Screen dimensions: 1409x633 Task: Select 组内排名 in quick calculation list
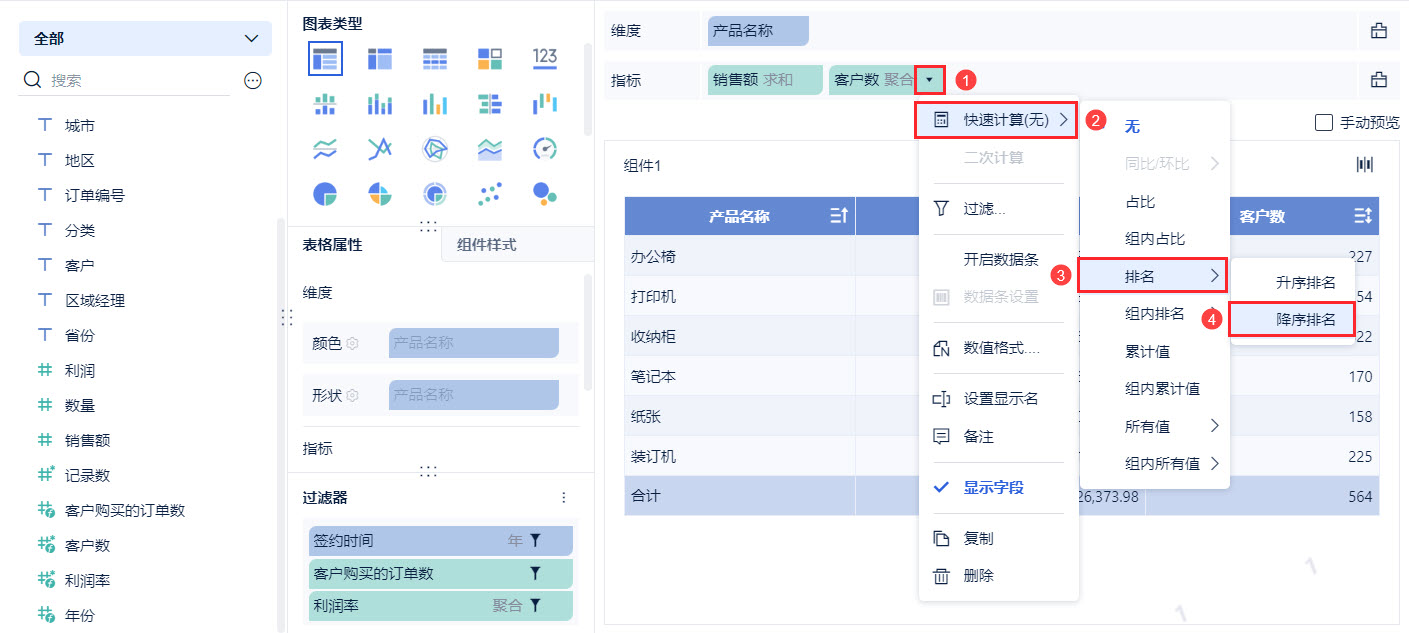1155,313
